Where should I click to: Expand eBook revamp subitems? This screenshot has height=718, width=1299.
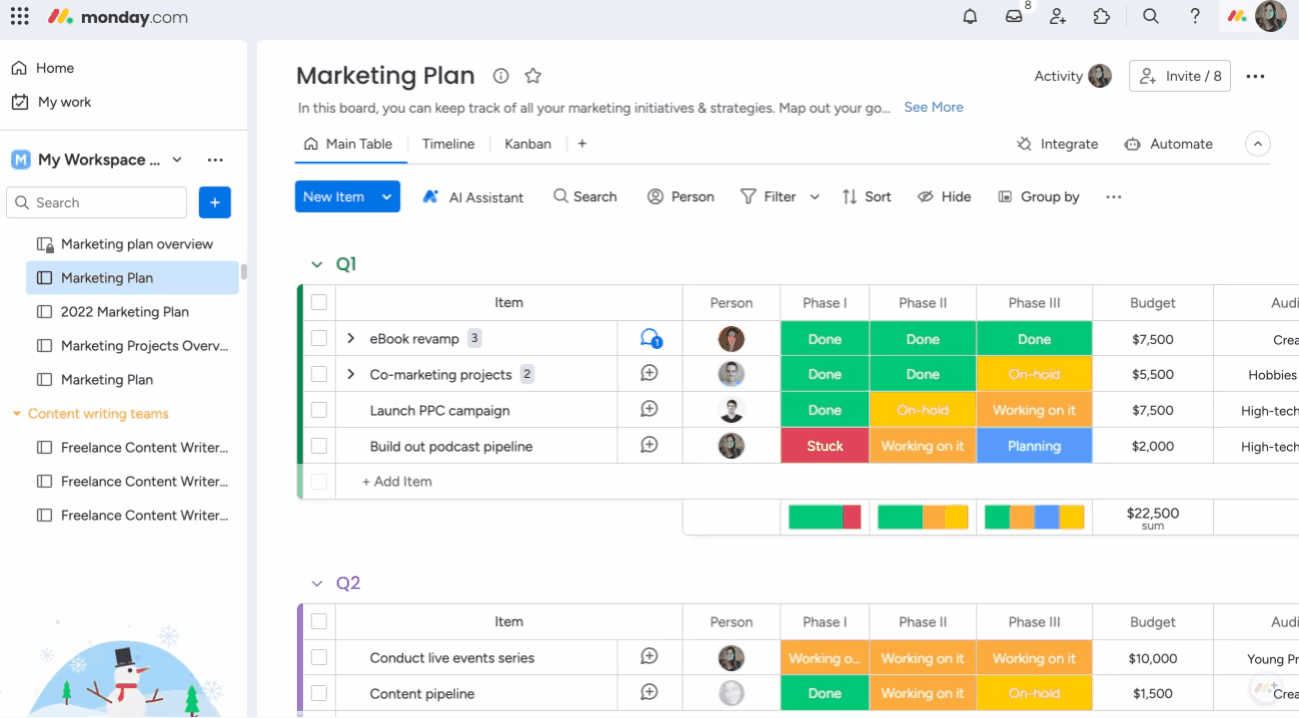point(351,339)
